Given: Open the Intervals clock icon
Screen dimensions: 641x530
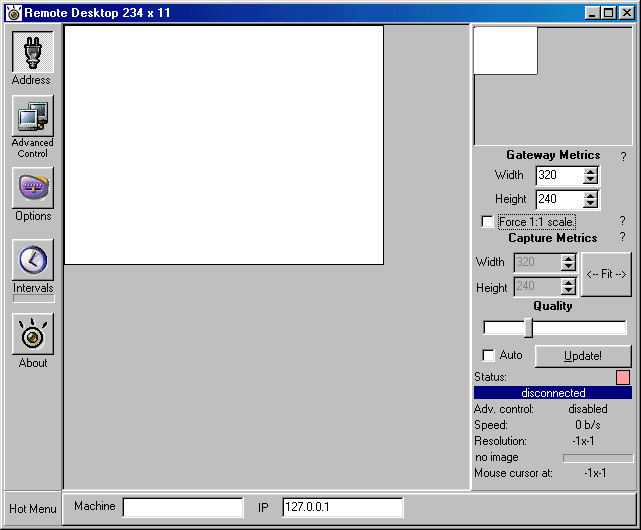Looking at the screenshot, I should pos(32,260).
